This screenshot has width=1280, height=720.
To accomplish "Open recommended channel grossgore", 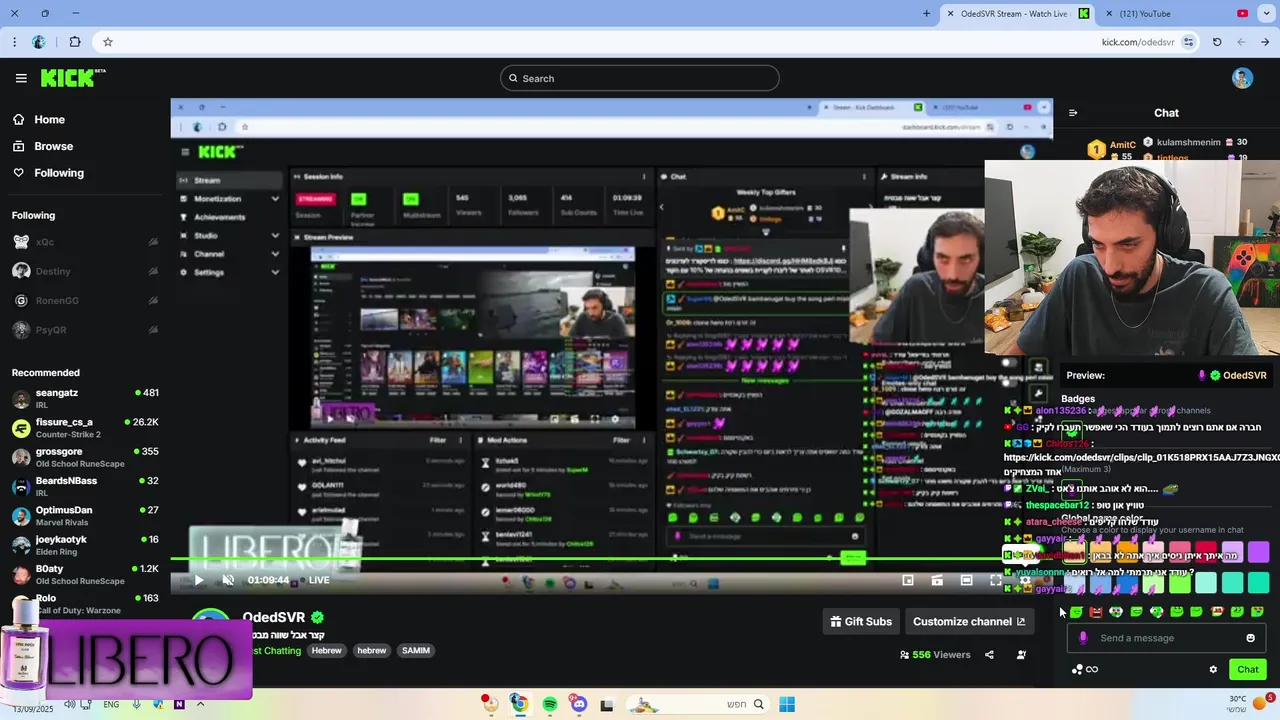I will point(85,457).
